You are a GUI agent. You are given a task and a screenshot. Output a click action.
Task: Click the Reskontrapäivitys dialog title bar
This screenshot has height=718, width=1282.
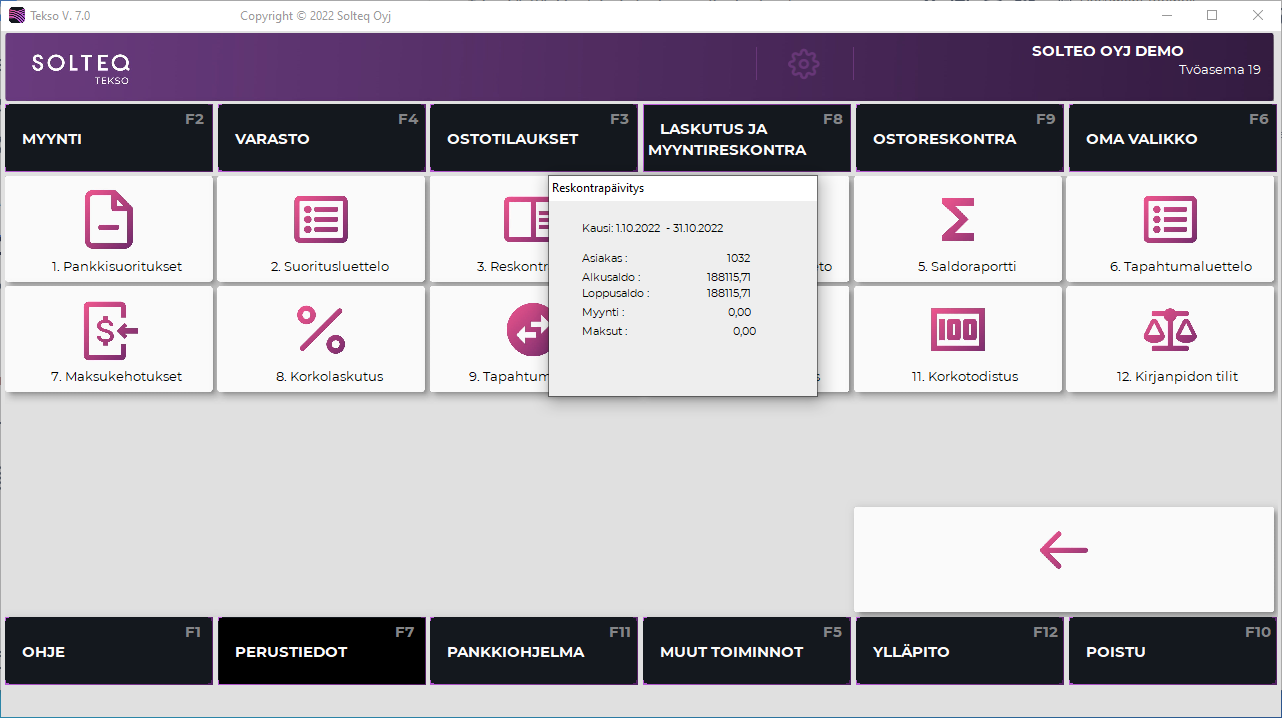pyautogui.click(x=682, y=188)
